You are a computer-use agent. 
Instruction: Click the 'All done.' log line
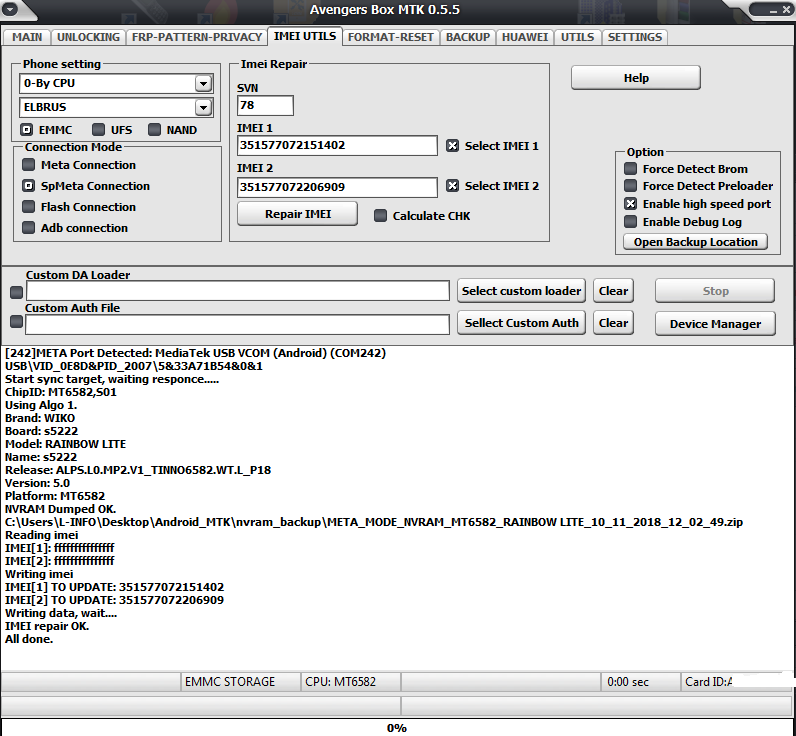click(x=29, y=639)
